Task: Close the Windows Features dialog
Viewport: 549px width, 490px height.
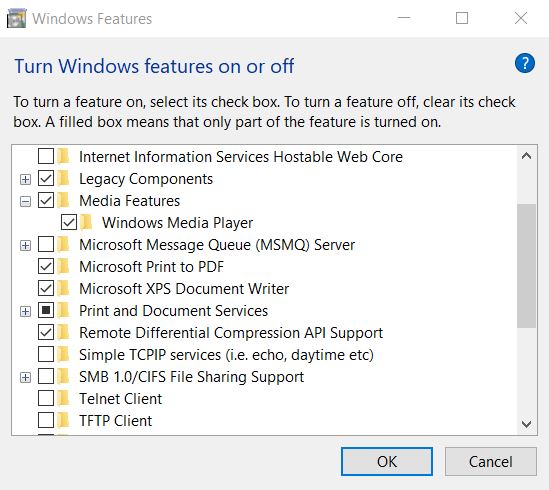Action: point(521,18)
